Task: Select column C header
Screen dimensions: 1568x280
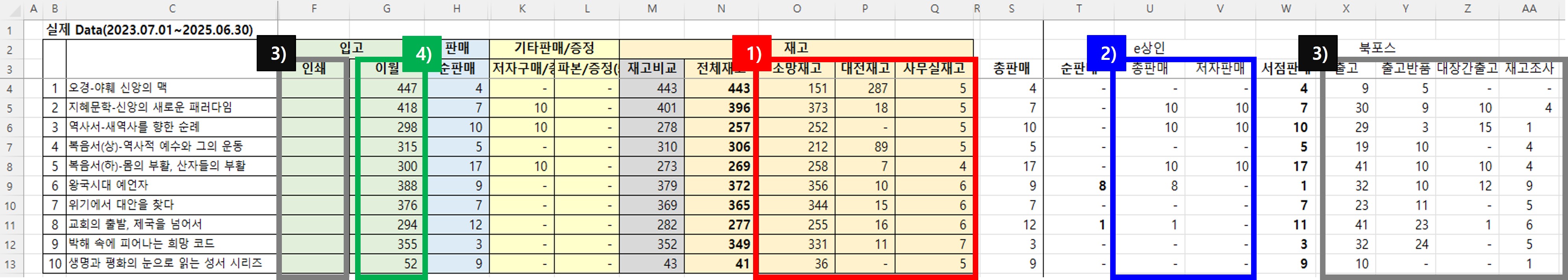Action: (172, 9)
